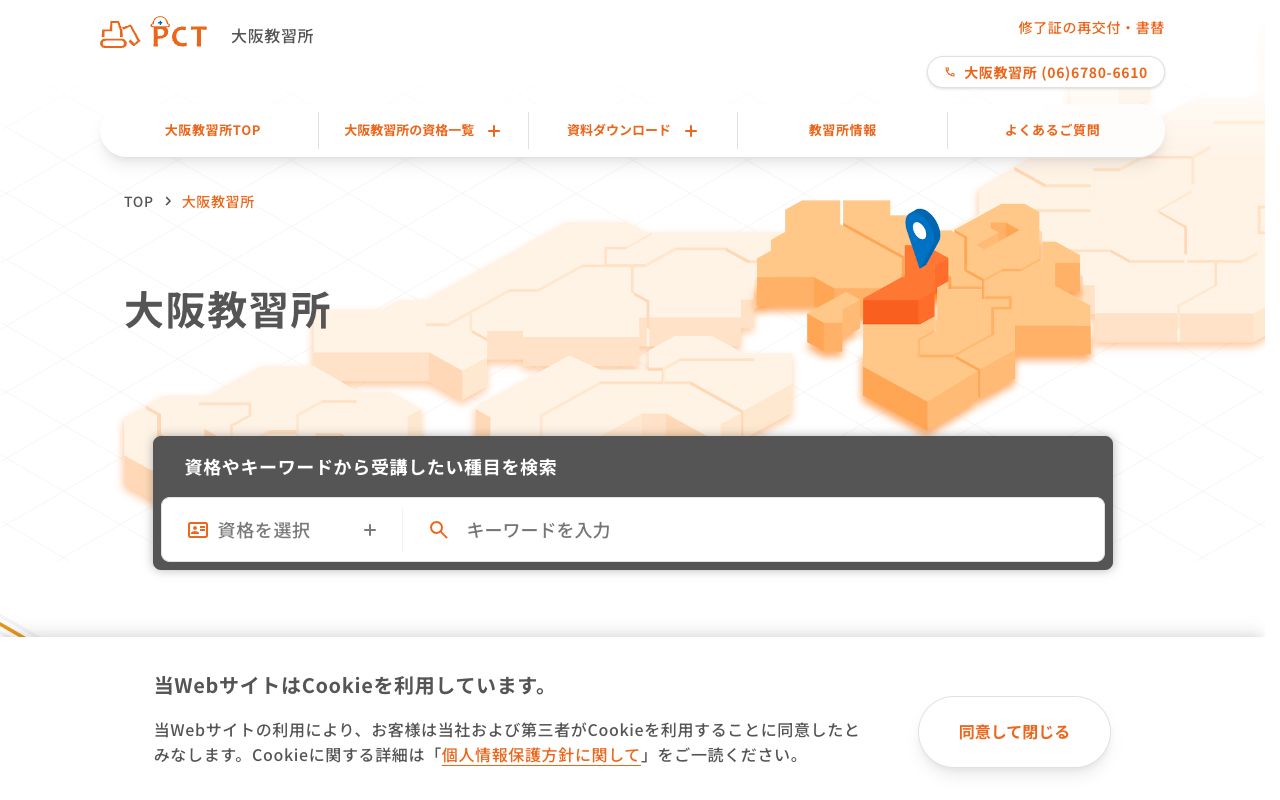Click the chevron icon in the breadcrumb

(x=168, y=201)
